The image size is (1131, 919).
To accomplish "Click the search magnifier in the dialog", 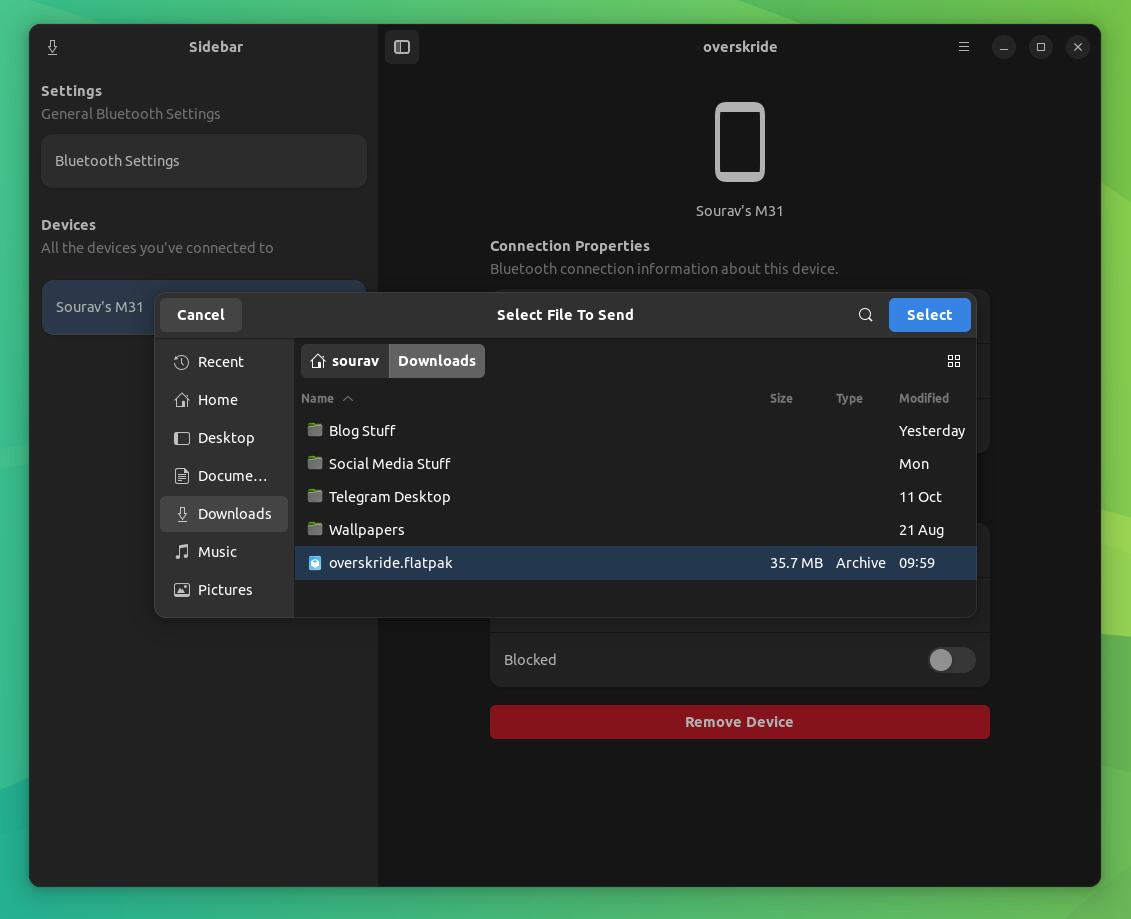I will [865, 314].
